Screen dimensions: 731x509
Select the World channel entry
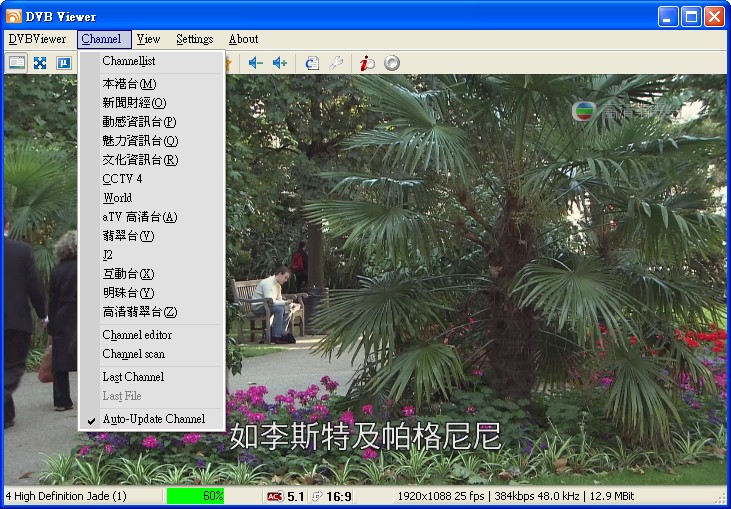tap(117, 198)
